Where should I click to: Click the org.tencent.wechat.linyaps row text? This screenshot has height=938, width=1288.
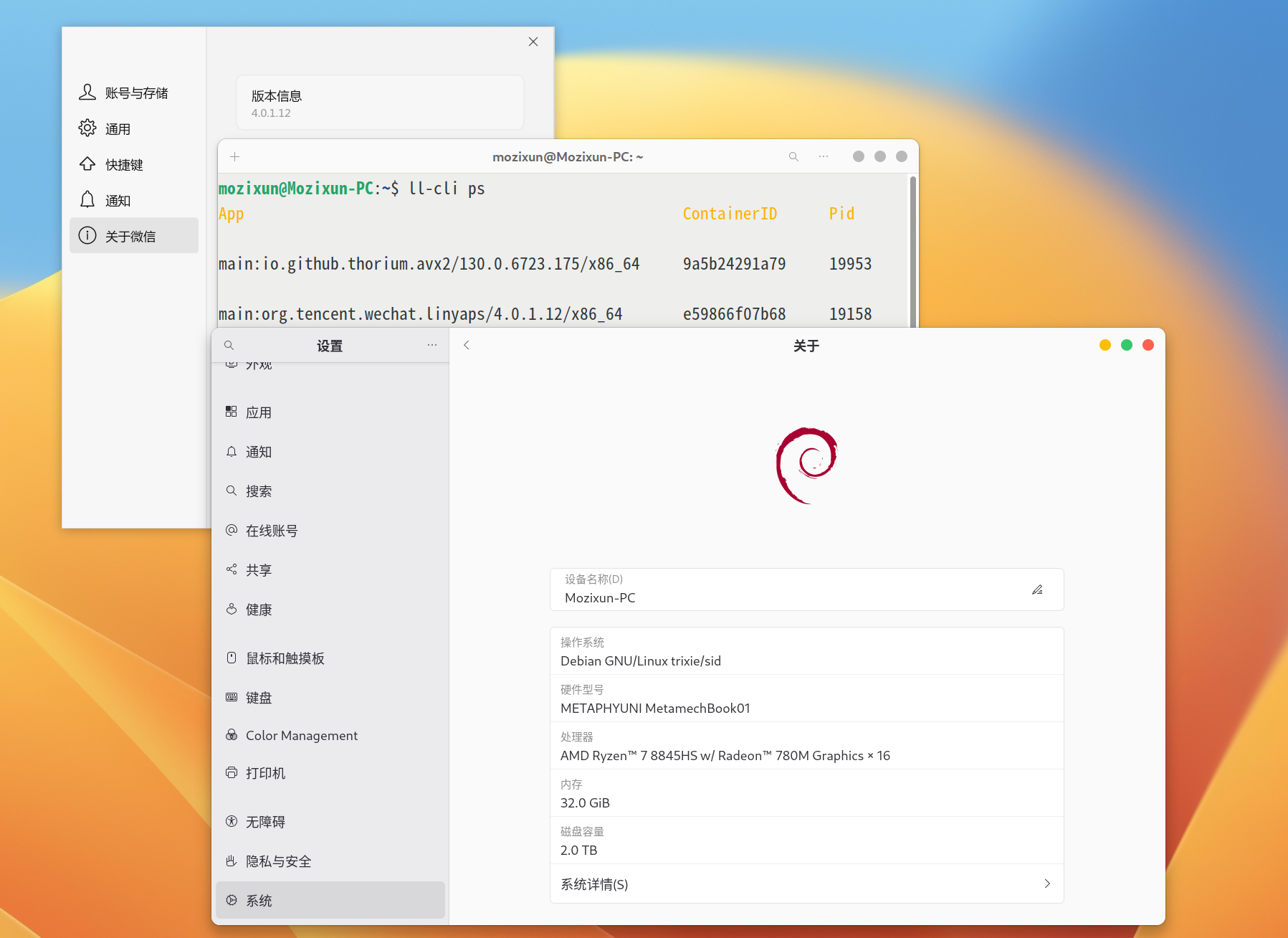pyautogui.click(x=420, y=314)
